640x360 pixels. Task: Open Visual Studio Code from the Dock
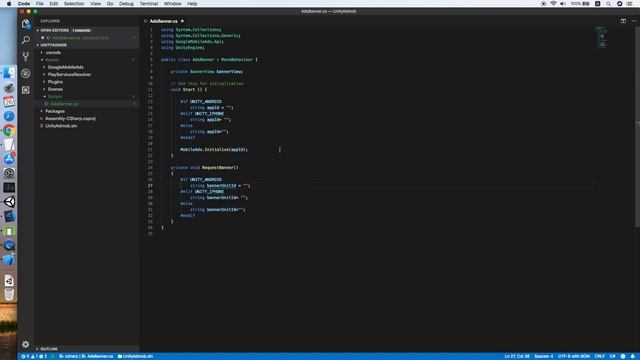click(9, 216)
